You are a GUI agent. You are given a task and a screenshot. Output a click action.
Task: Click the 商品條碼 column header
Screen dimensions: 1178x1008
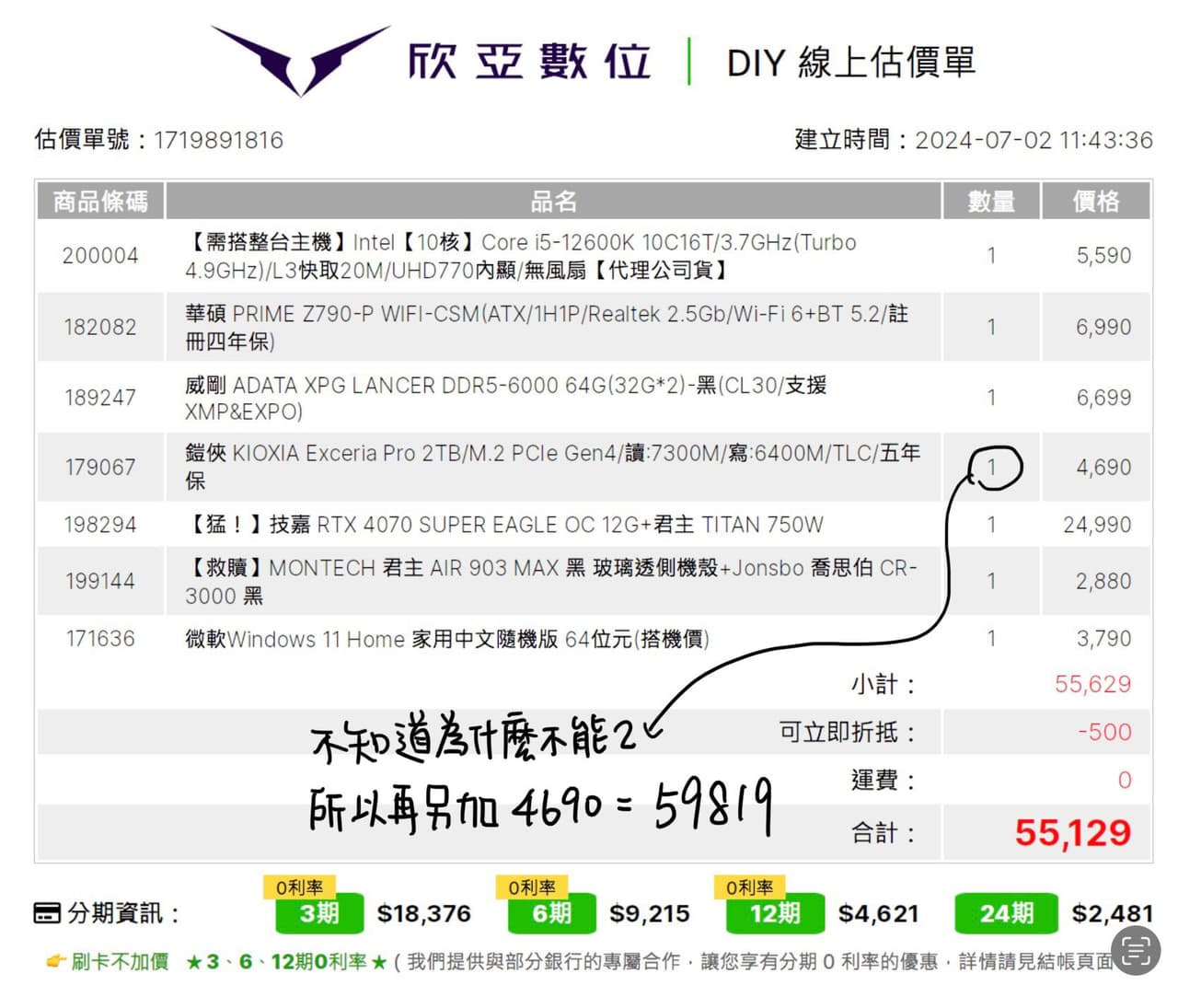(x=100, y=202)
